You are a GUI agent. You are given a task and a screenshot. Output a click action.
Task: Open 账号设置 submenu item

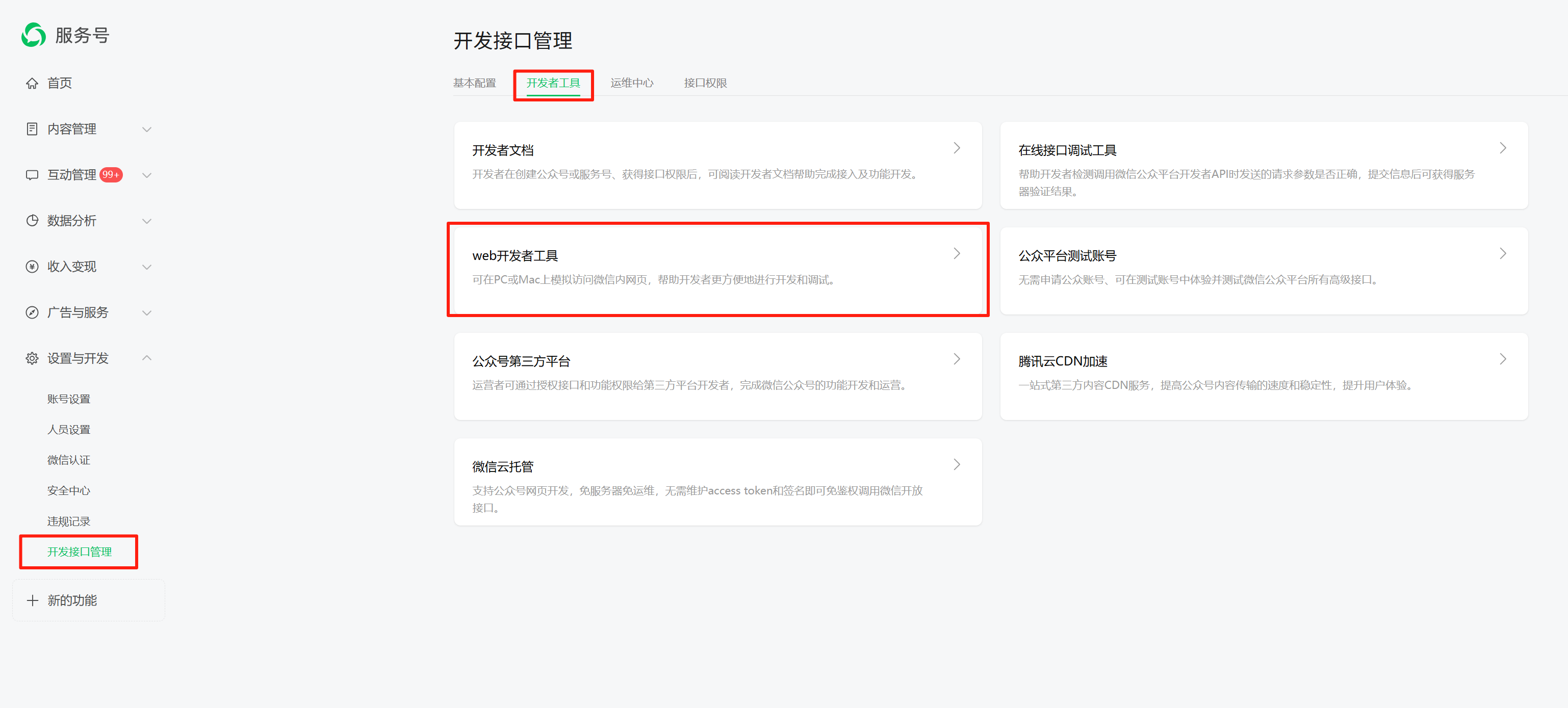point(69,399)
